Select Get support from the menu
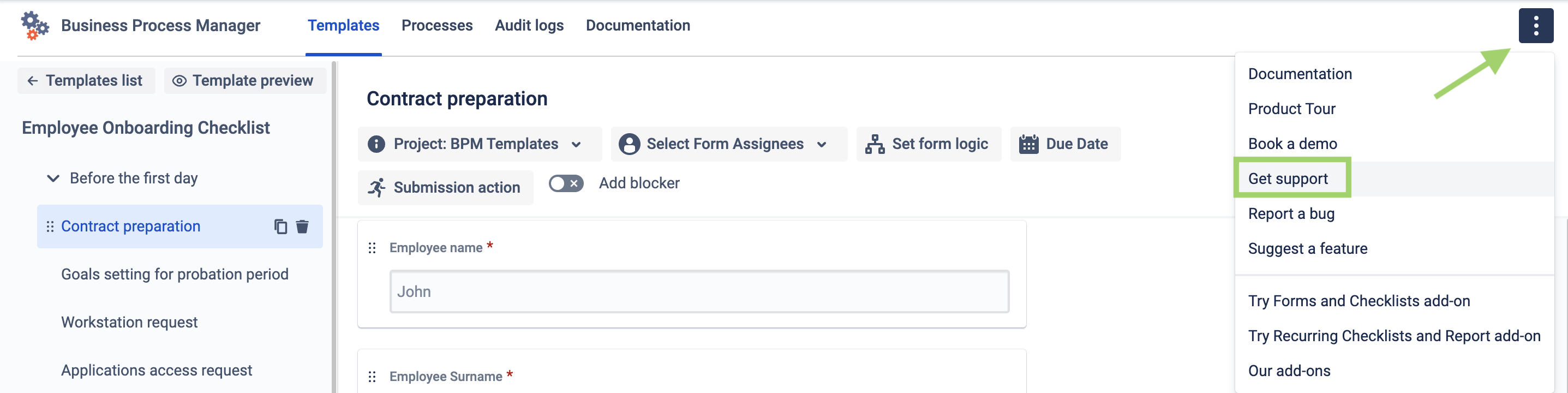This screenshot has width=1568, height=393. (x=1288, y=178)
